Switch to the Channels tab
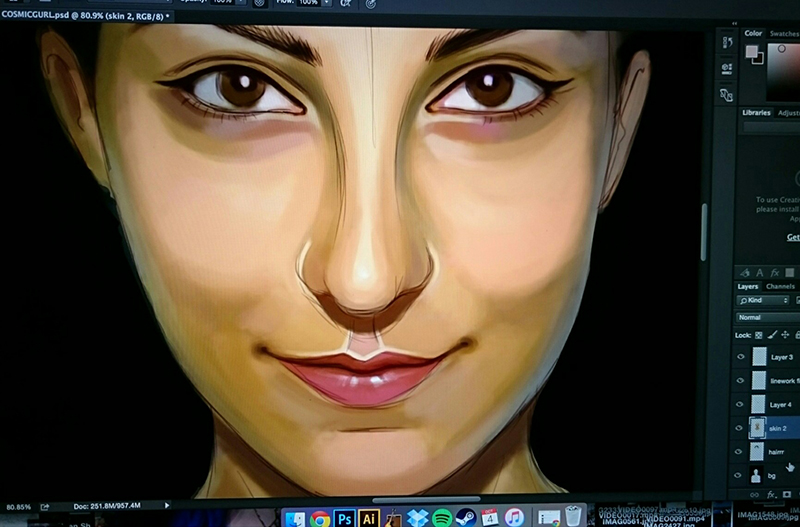Screen dimensions: 800x527 tap(780, 287)
